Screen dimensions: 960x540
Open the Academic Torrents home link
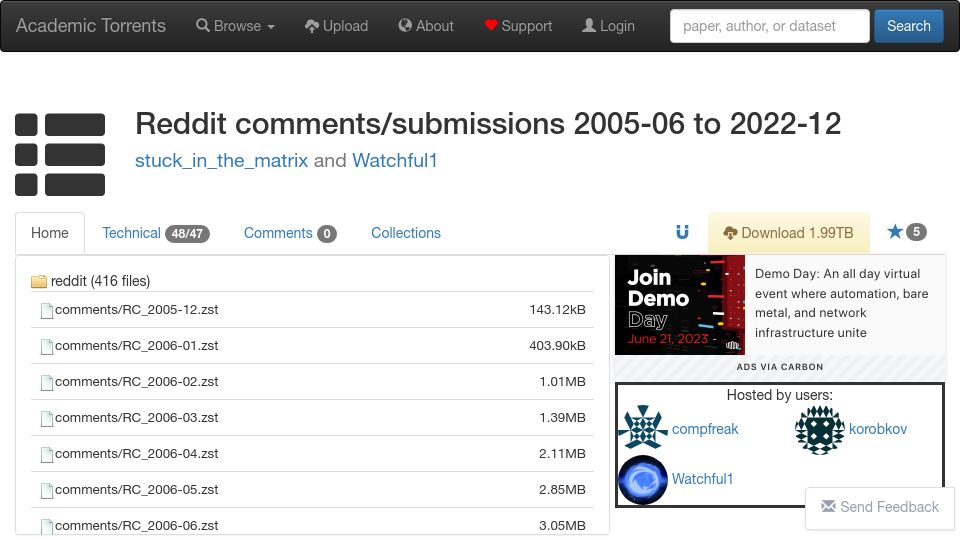click(91, 26)
